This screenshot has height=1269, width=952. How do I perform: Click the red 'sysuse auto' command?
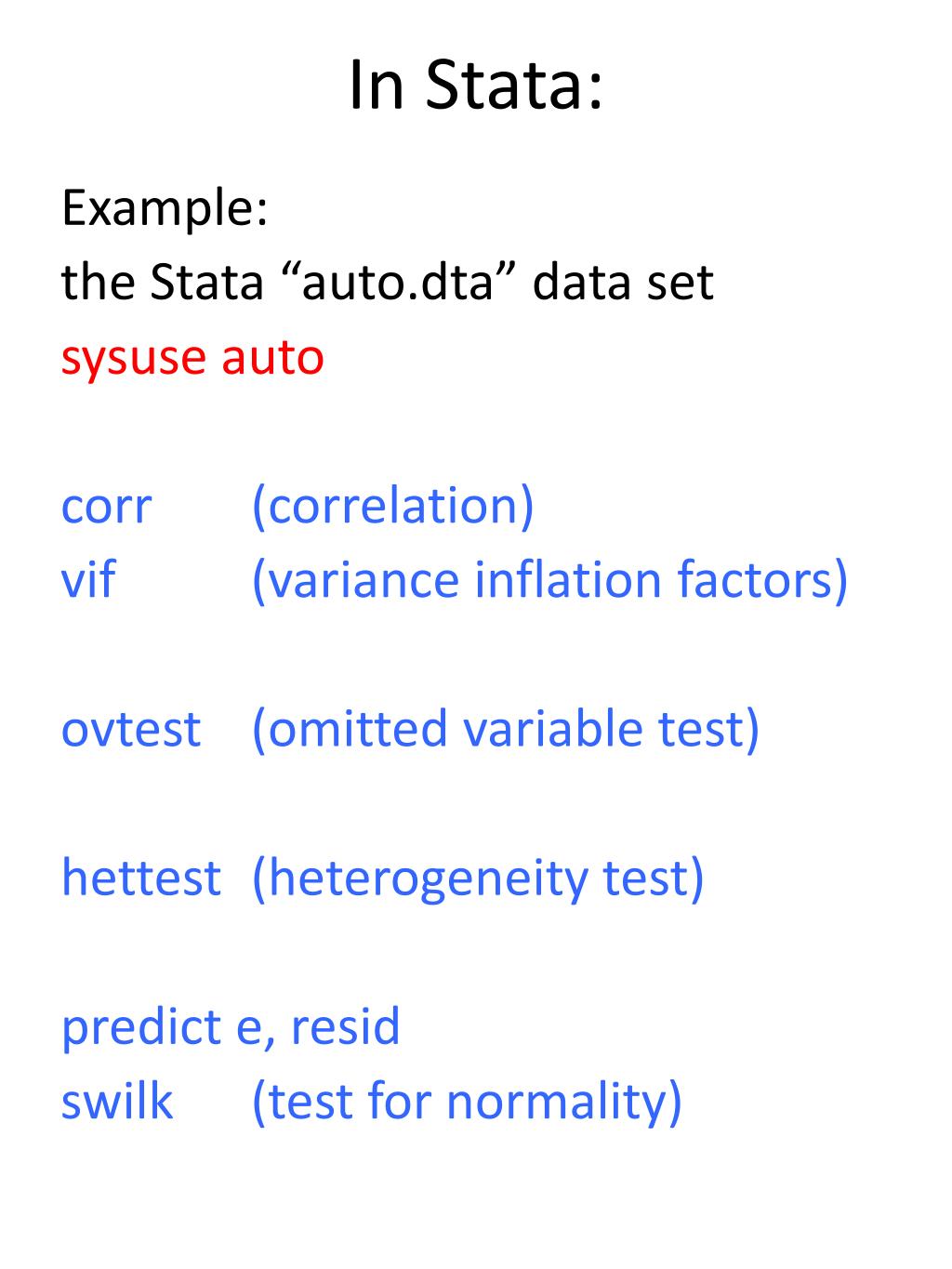192,359
